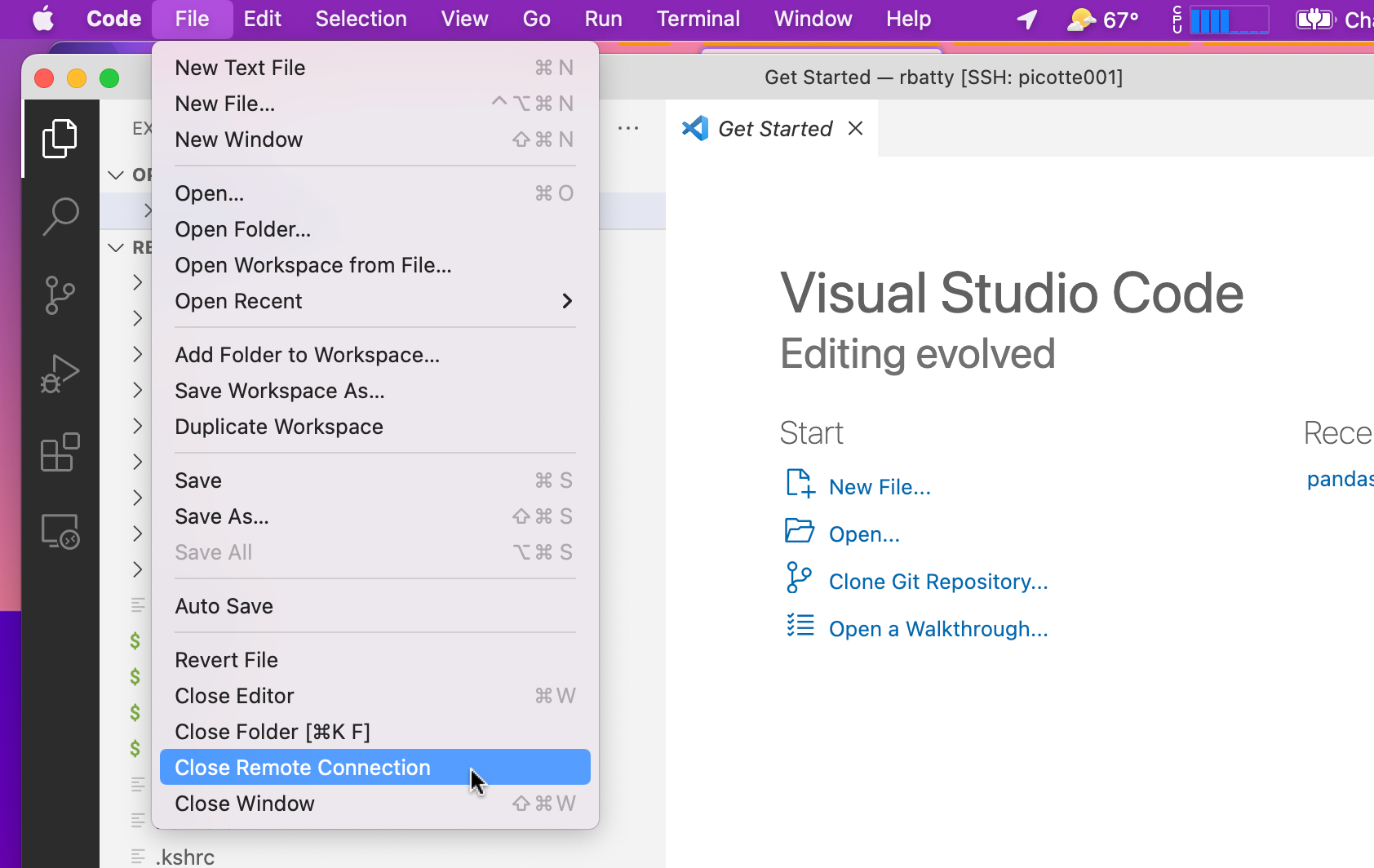Click the Apple menu logo
1374x868 pixels.
(x=43, y=19)
